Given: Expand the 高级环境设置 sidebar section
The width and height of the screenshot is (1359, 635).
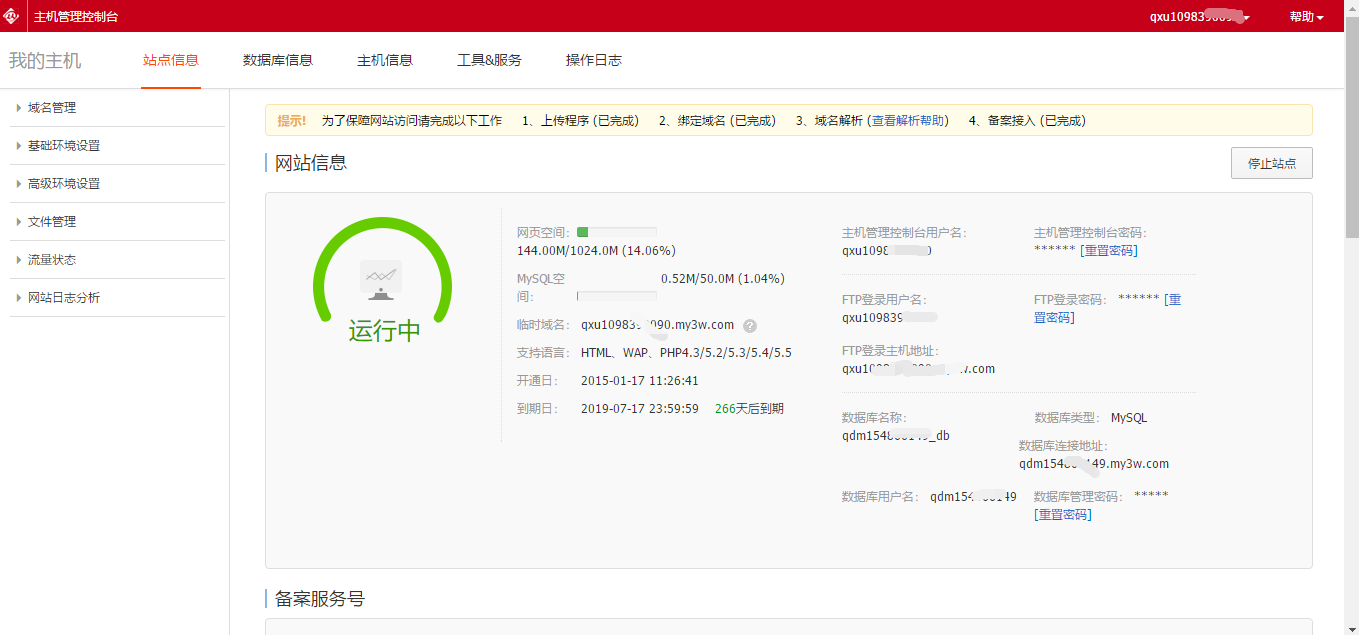Looking at the screenshot, I should [64, 184].
